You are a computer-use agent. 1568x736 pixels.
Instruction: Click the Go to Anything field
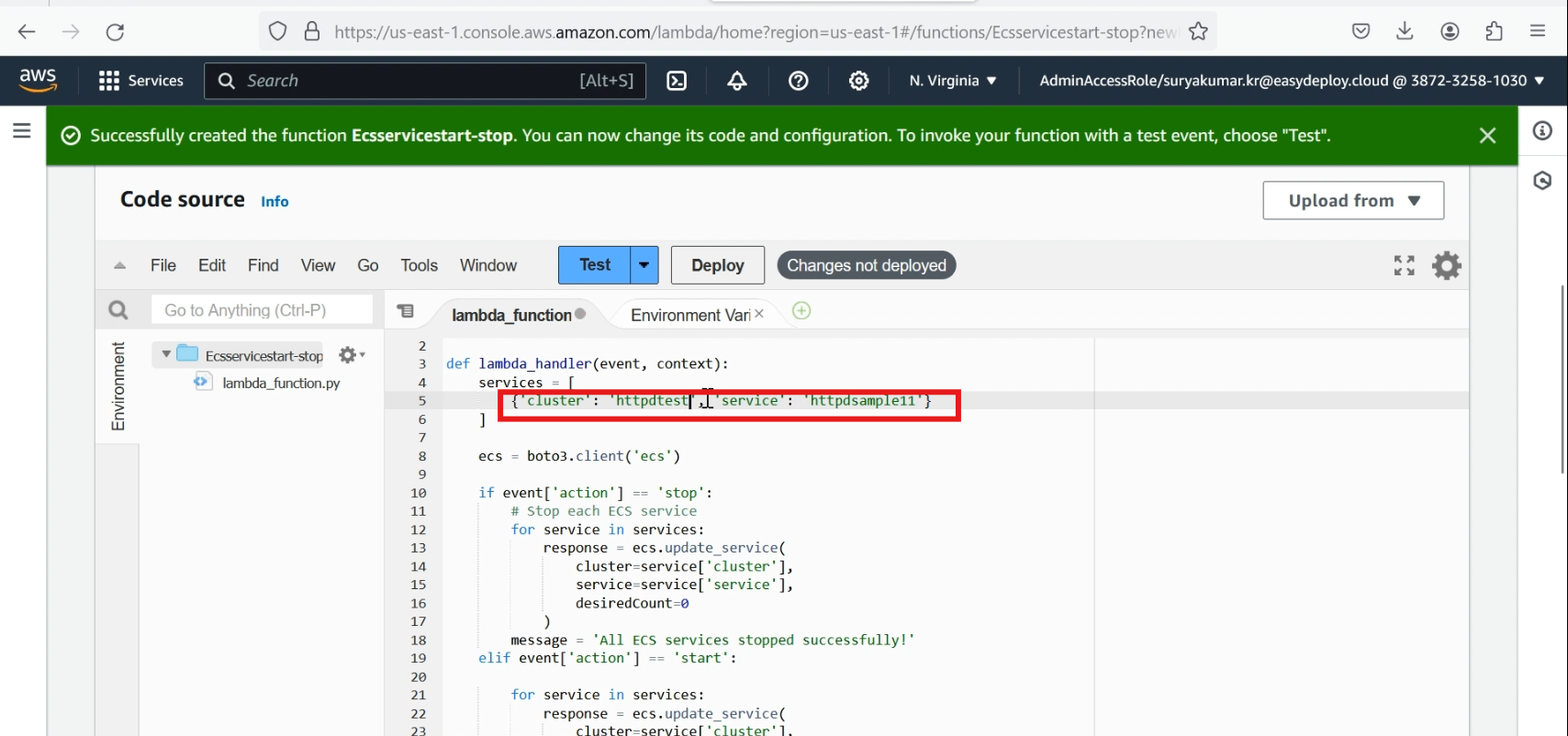262,310
